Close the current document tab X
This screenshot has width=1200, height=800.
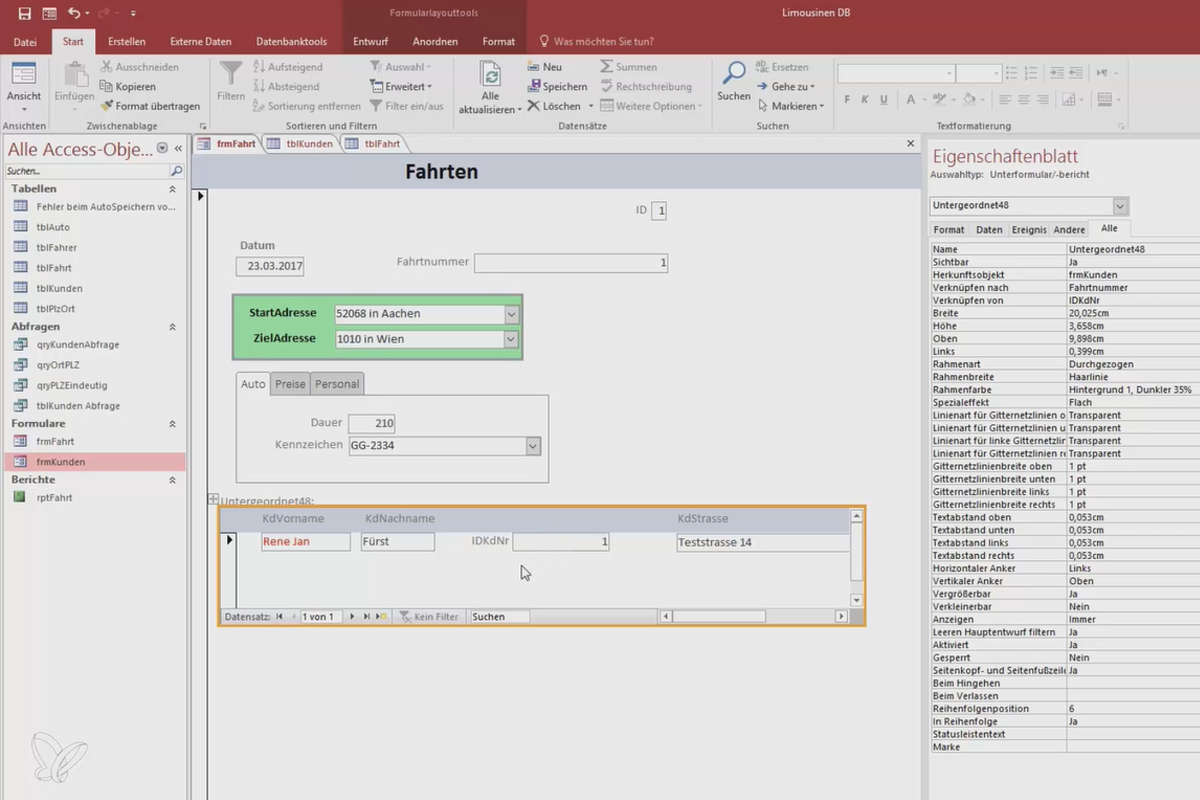tap(910, 143)
